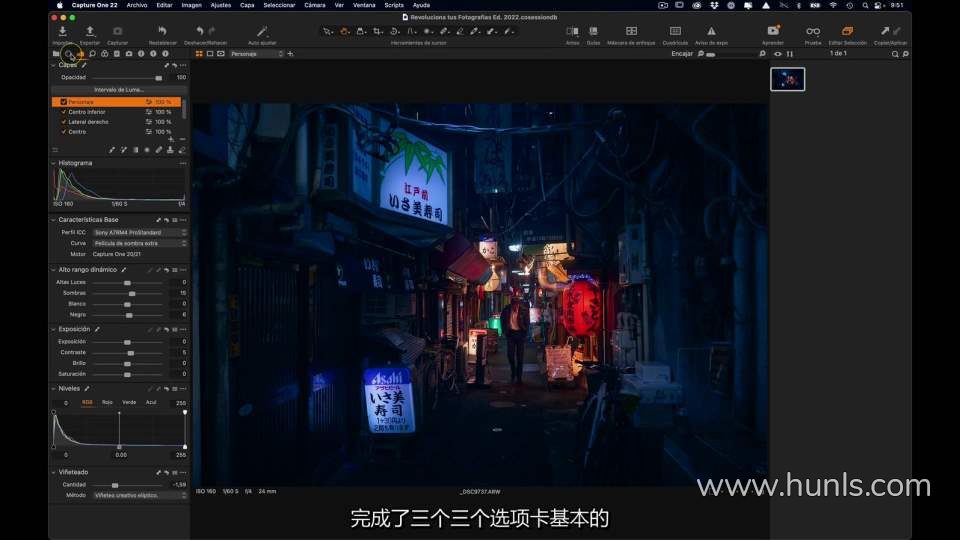
Task: Select the Rojo levels channel
Action: [107, 403]
